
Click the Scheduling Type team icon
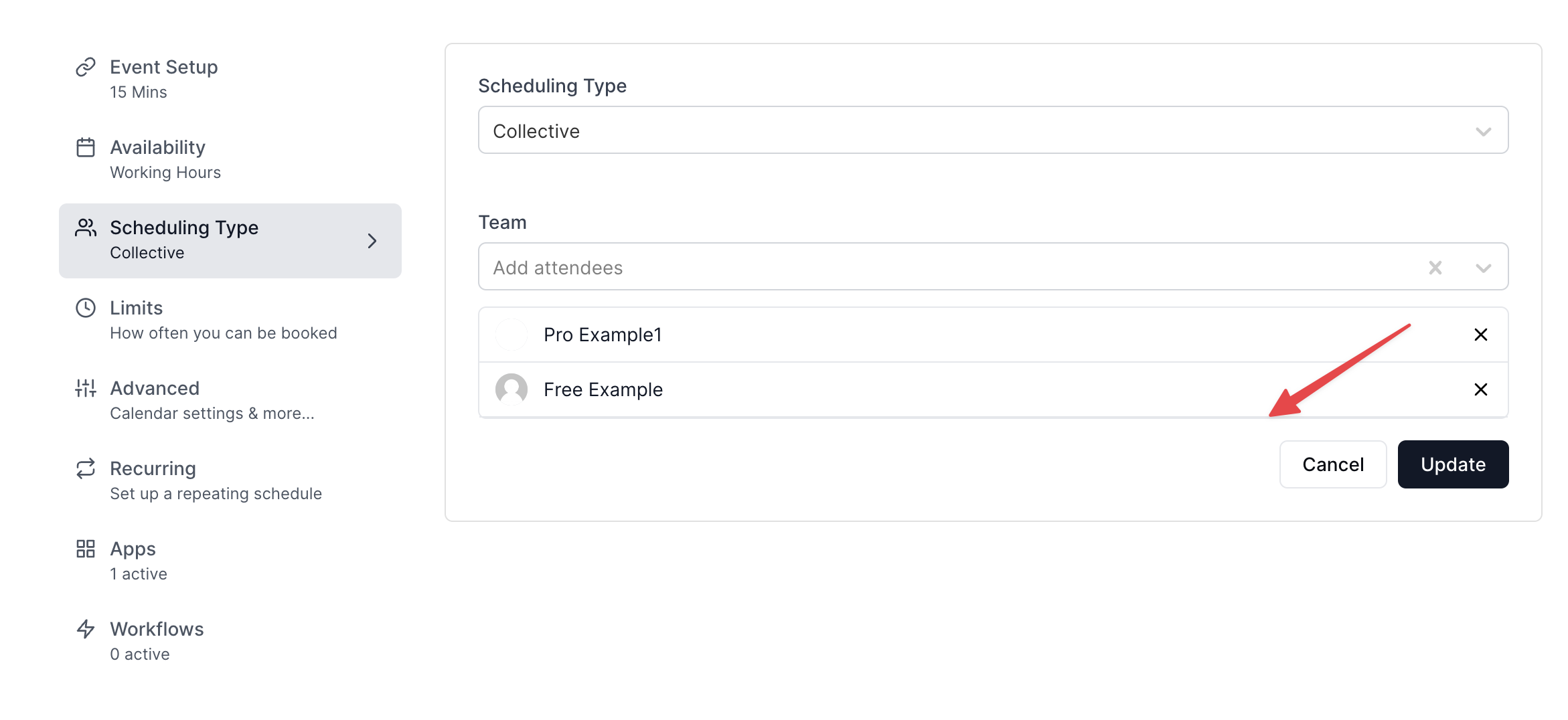pyautogui.click(x=85, y=228)
